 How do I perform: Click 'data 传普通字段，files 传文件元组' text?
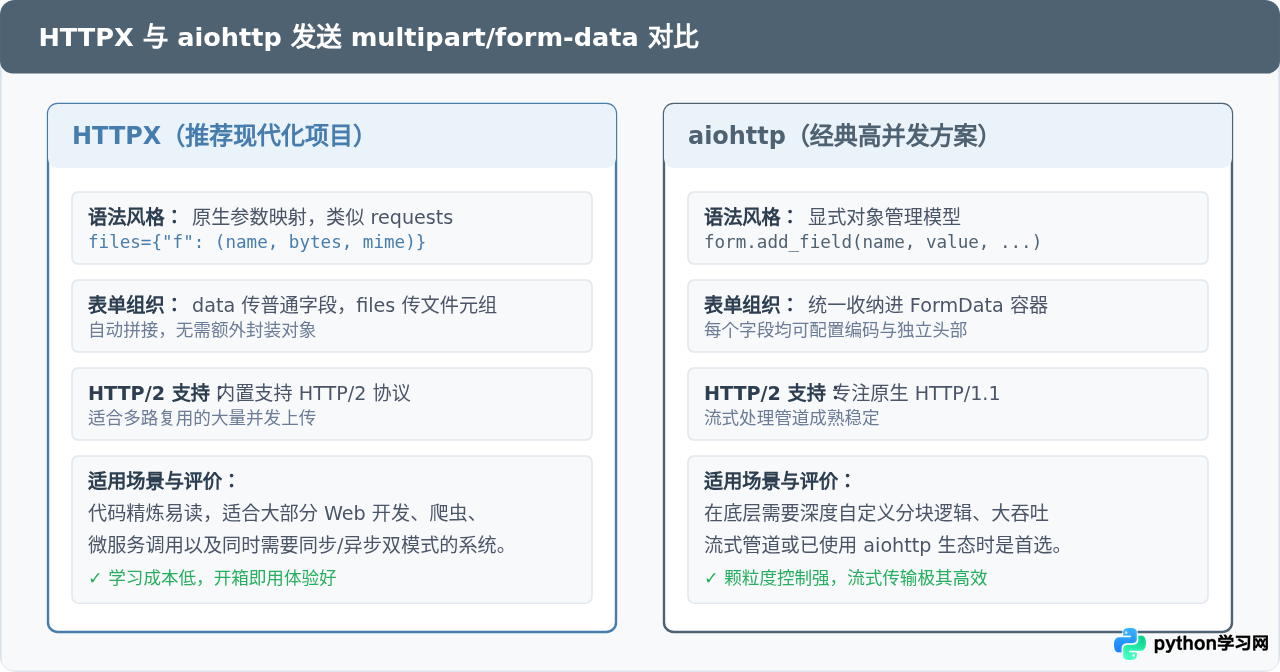(x=344, y=305)
